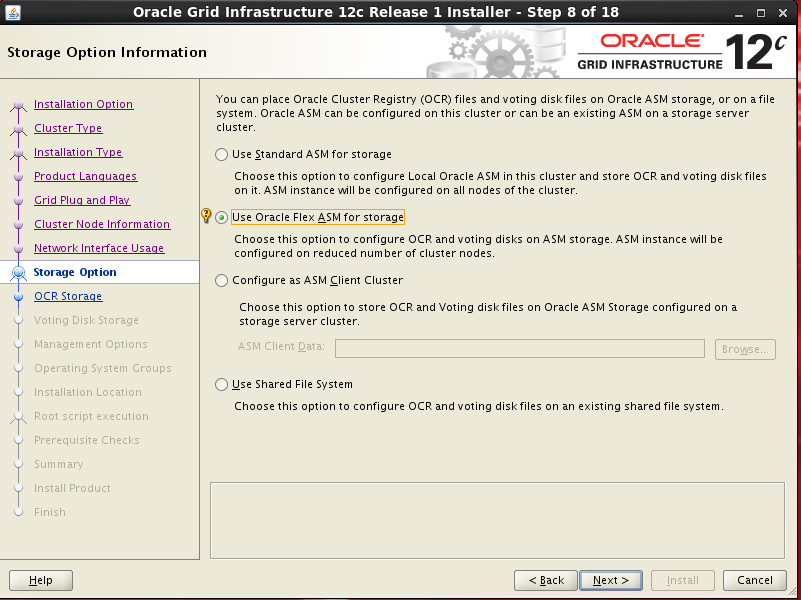The image size is (801, 600).
Task: Click Installation Location step text
Action: pyautogui.click(x=88, y=392)
